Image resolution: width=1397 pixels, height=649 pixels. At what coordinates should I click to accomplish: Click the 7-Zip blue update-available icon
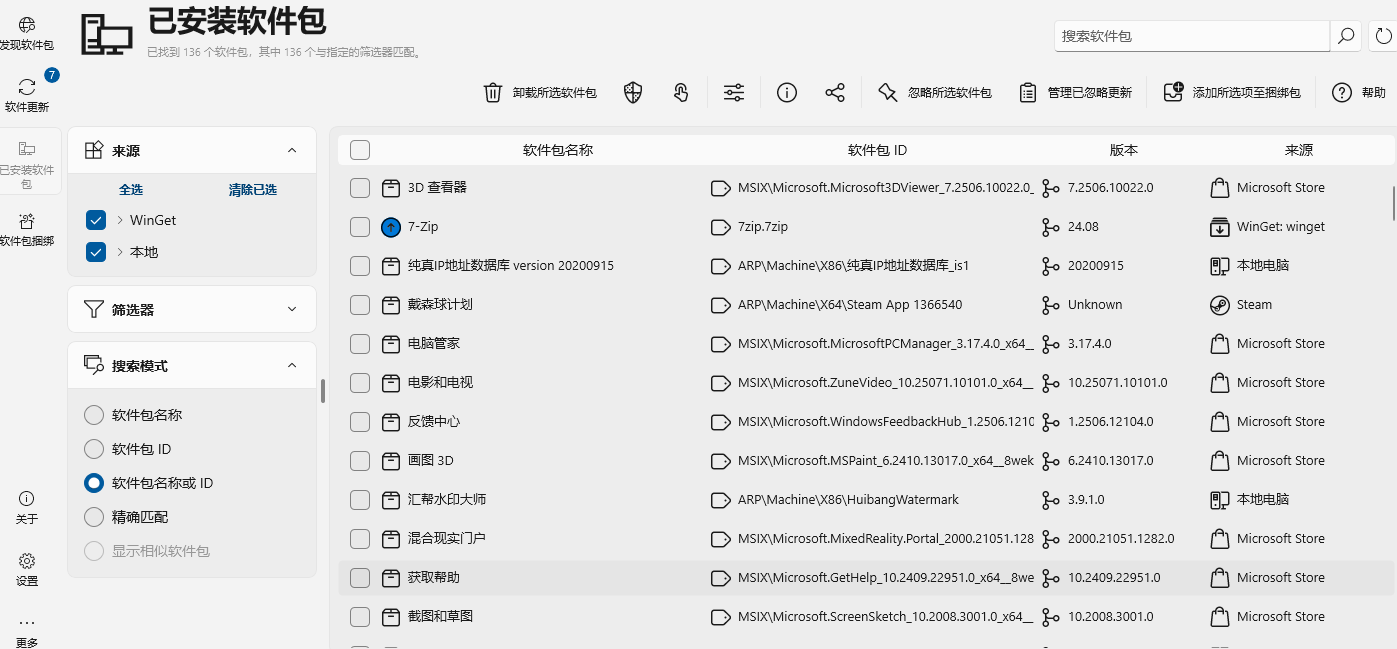[391, 227]
